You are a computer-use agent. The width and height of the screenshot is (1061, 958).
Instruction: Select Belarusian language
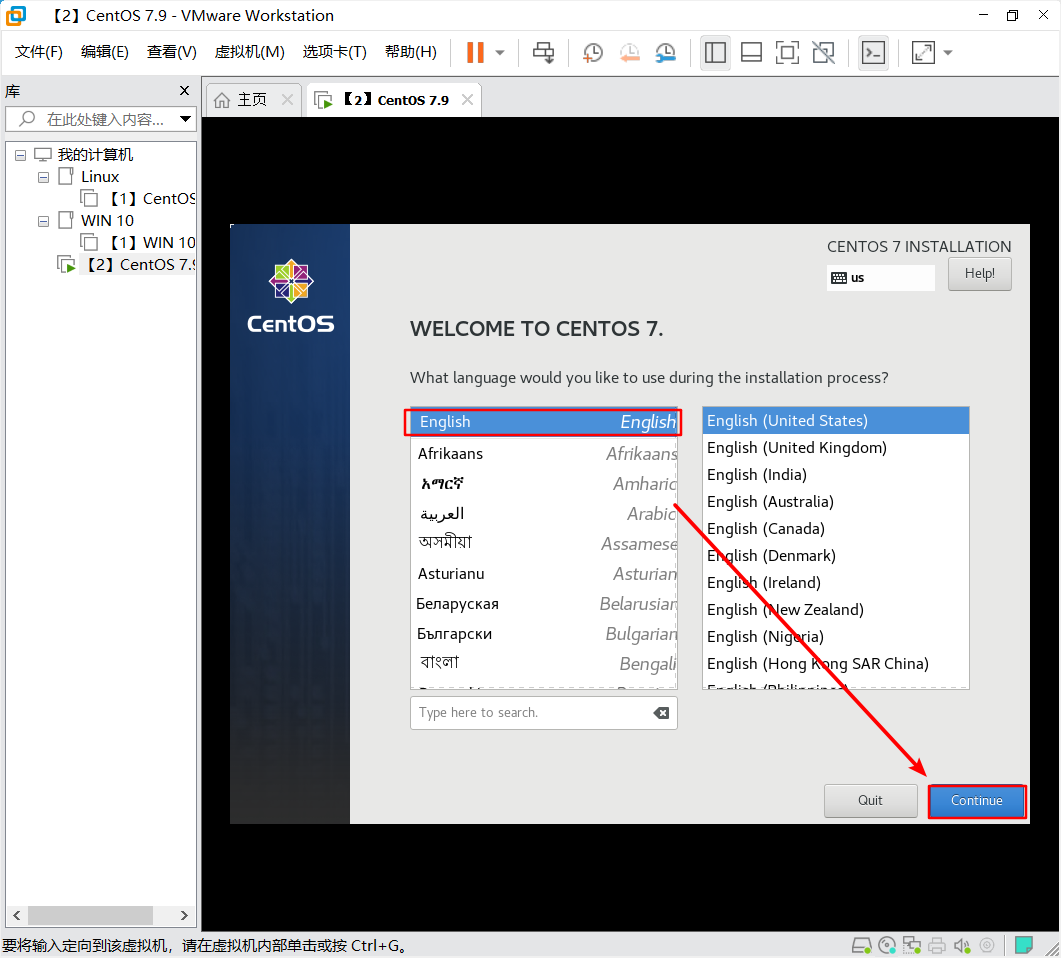click(x=543, y=603)
